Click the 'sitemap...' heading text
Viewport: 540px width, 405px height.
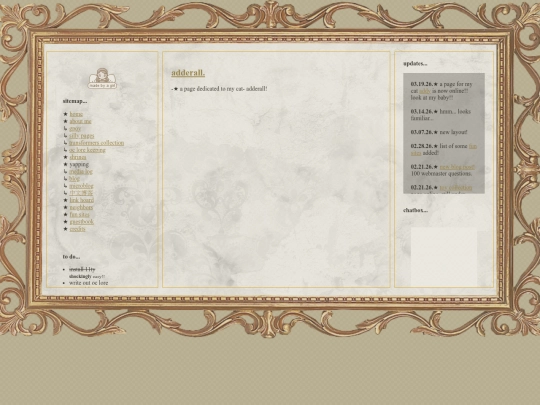(x=75, y=101)
